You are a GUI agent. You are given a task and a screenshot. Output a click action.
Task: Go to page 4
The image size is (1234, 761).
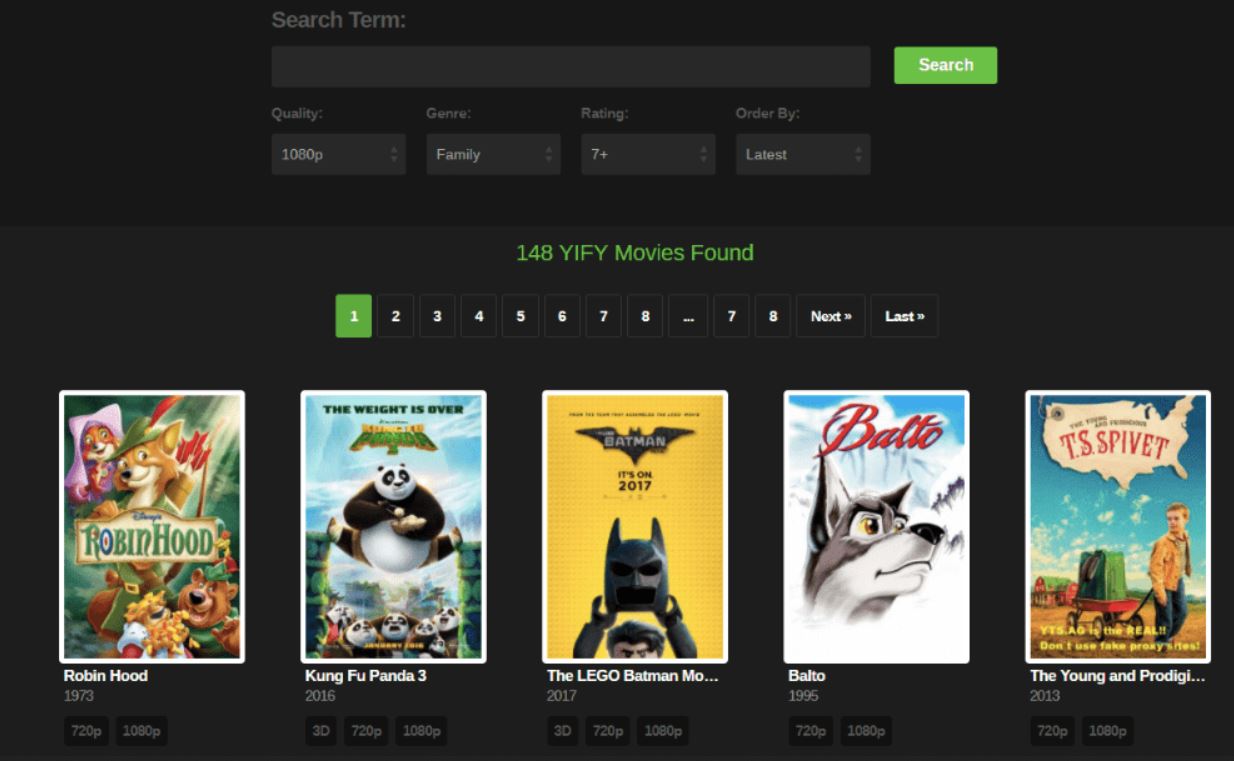point(479,316)
